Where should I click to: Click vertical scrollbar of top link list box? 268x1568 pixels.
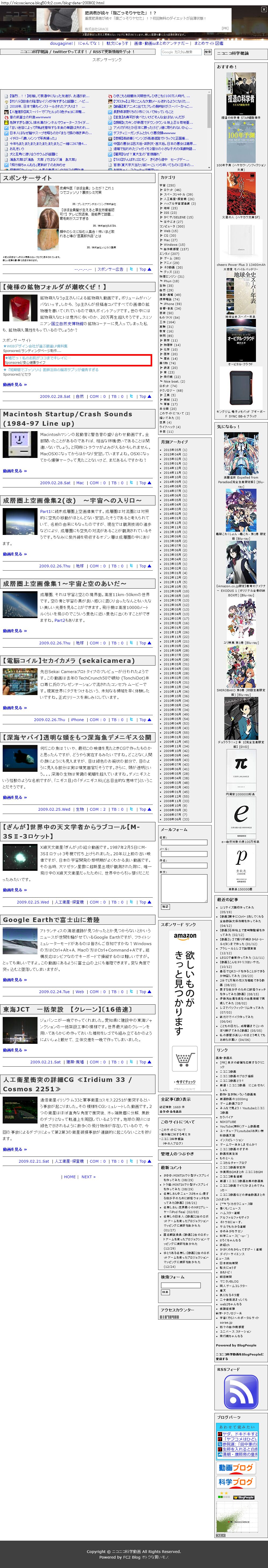pyautogui.click(x=209, y=129)
